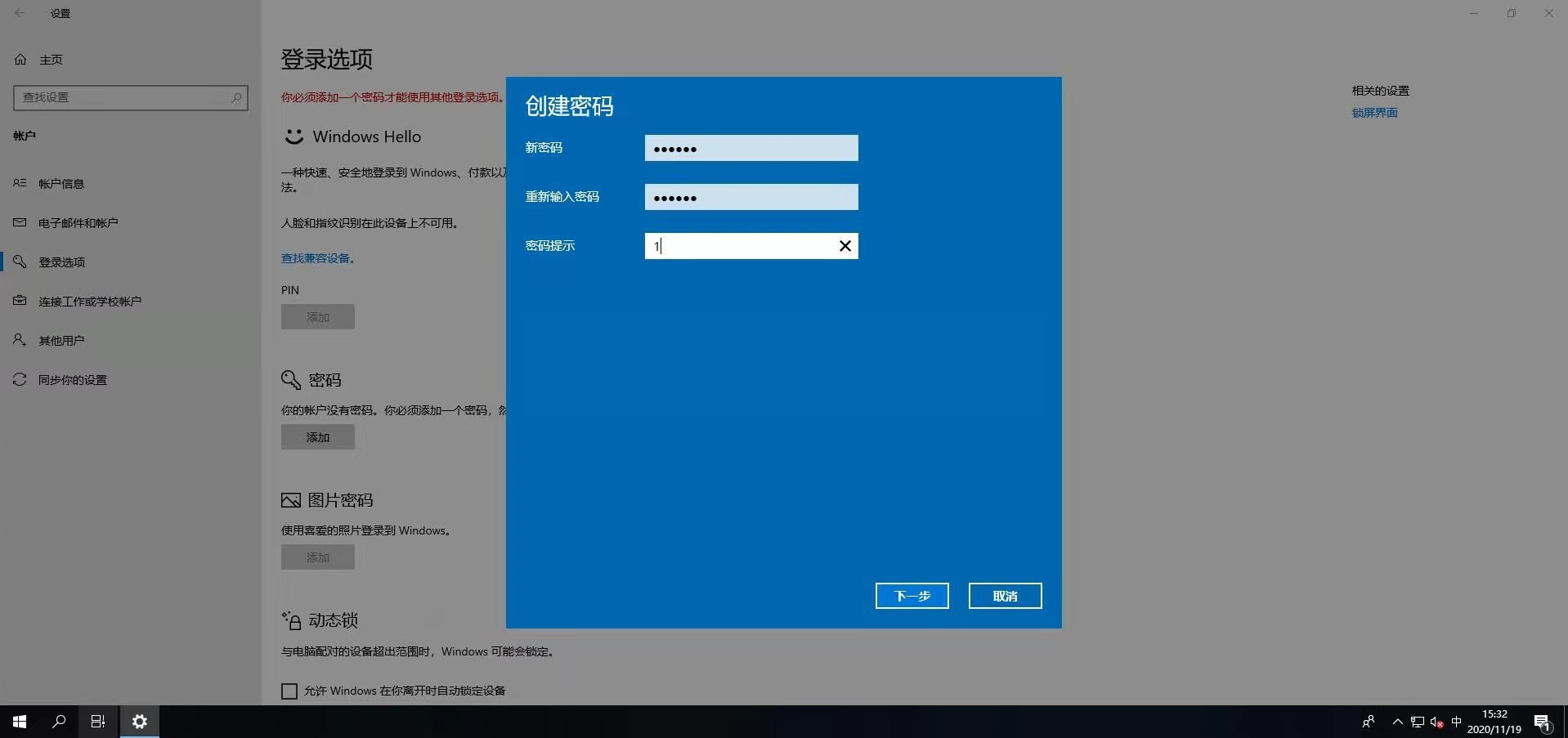Switch input method via 中 indicator
The image size is (1568, 738).
pyautogui.click(x=1456, y=721)
